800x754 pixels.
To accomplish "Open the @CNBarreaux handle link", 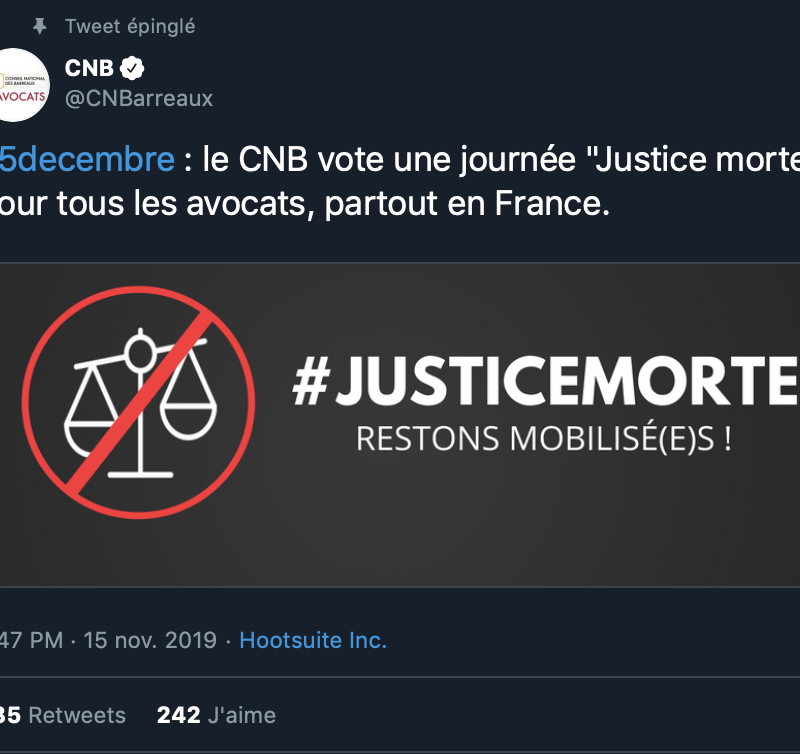I will point(138,98).
